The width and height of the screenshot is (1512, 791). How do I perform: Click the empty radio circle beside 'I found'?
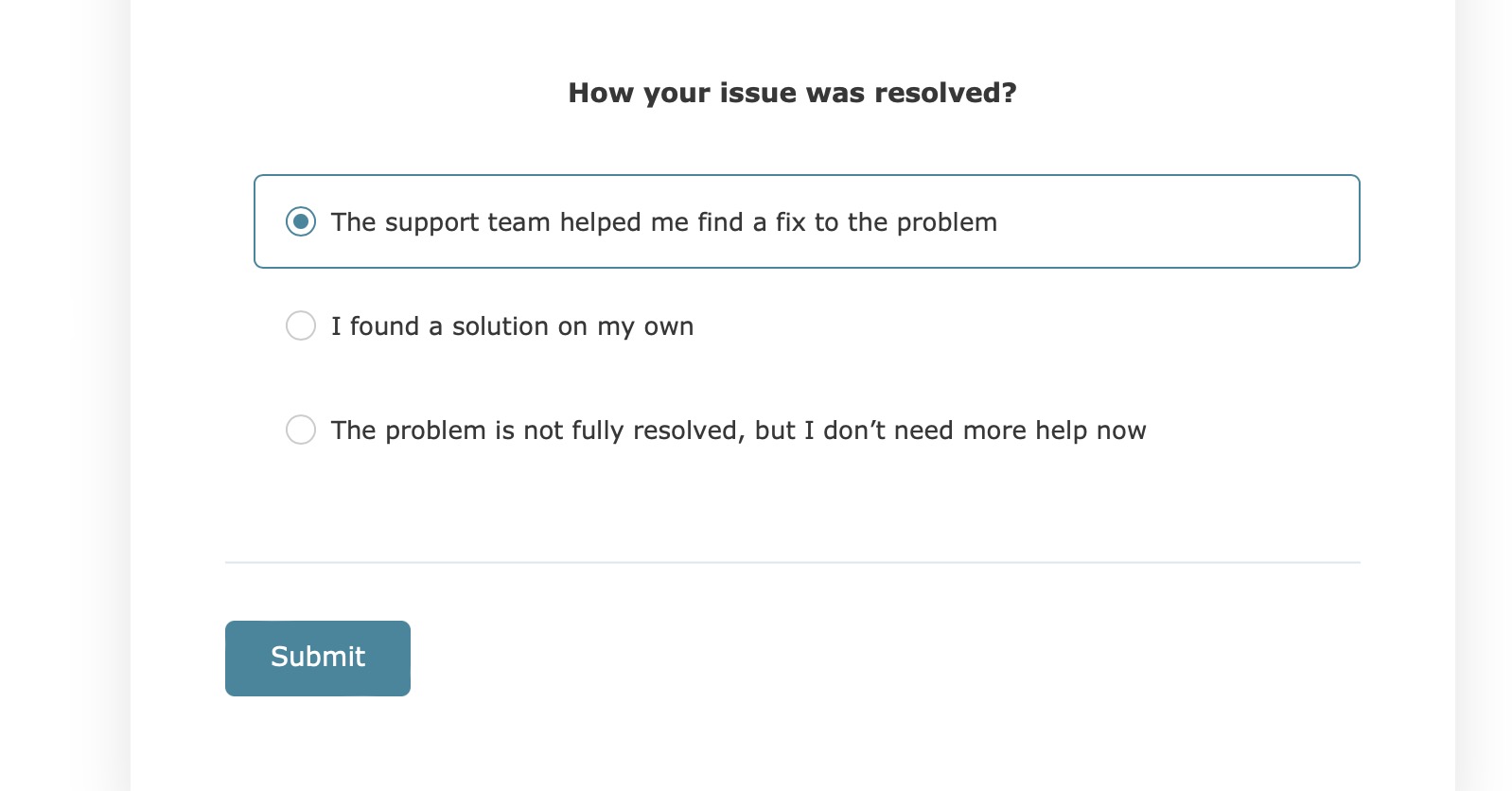[301, 325]
